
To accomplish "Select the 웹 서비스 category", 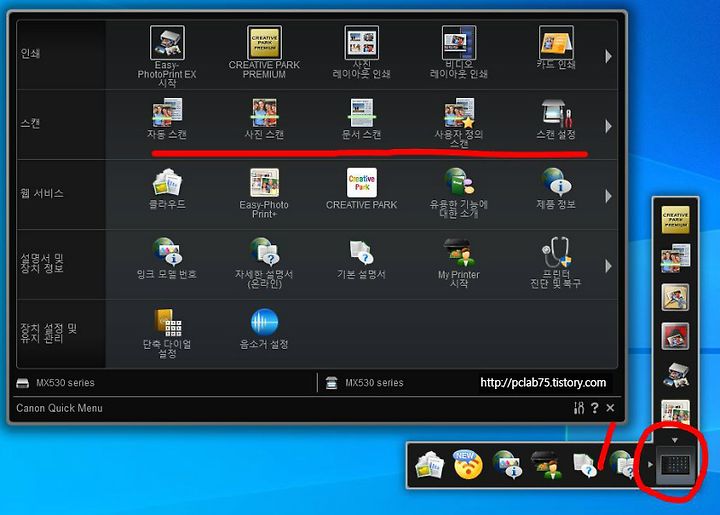I will (x=61, y=194).
